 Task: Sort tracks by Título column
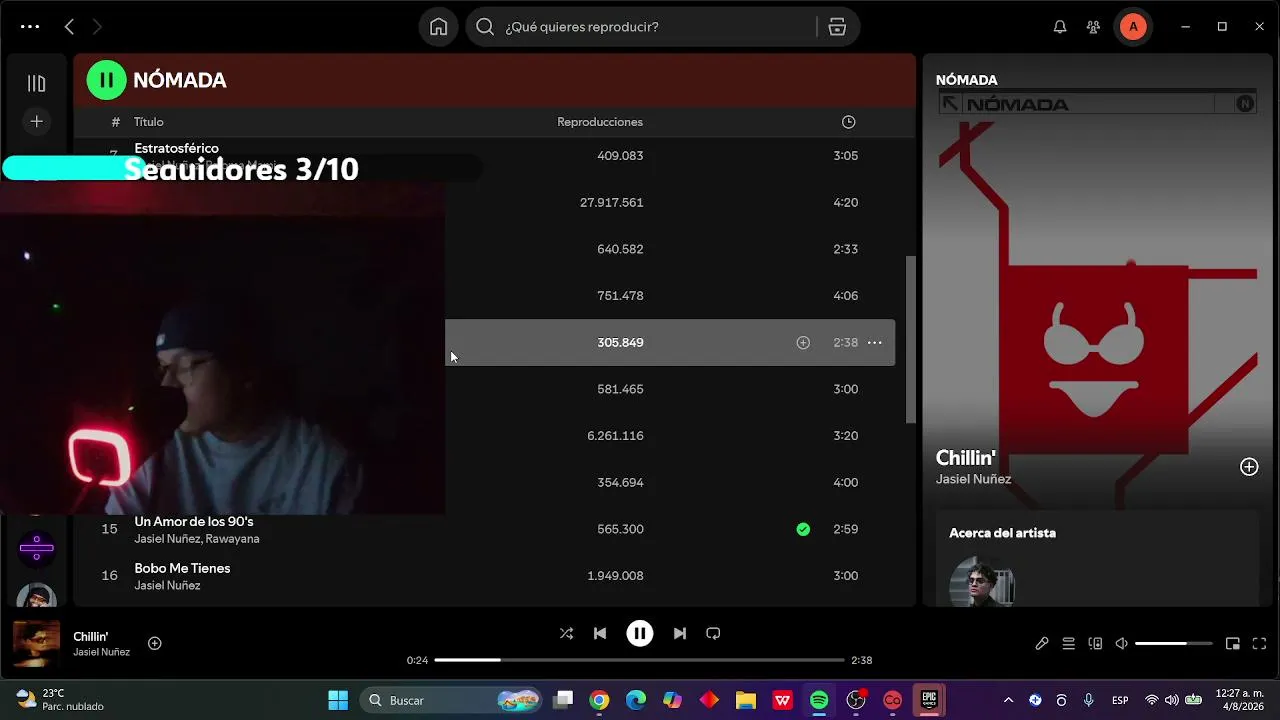(149, 122)
